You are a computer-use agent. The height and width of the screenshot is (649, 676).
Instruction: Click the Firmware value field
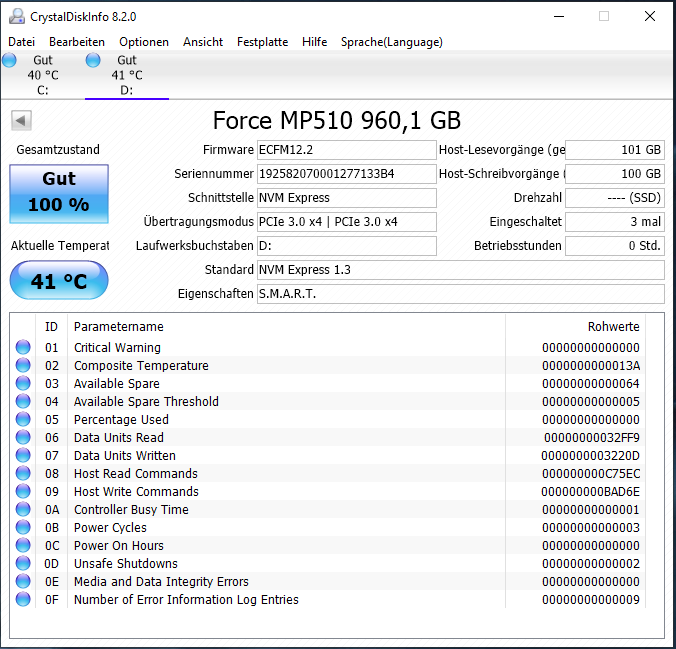[x=346, y=150]
